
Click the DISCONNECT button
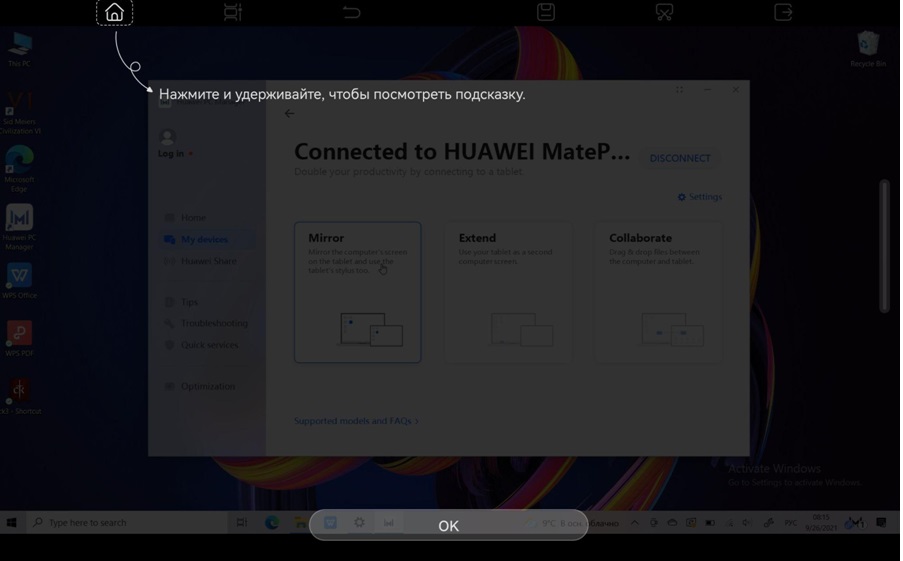coord(680,158)
